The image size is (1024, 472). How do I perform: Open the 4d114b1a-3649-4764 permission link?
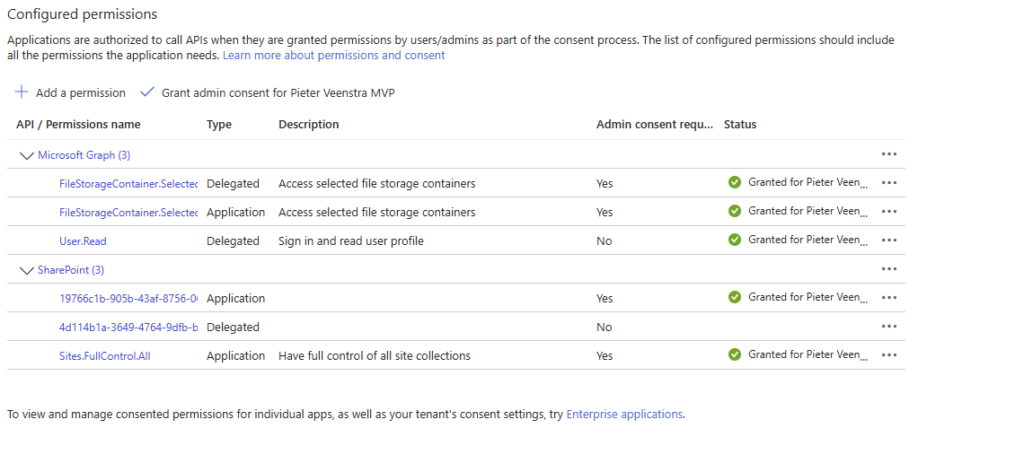point(128,328)
